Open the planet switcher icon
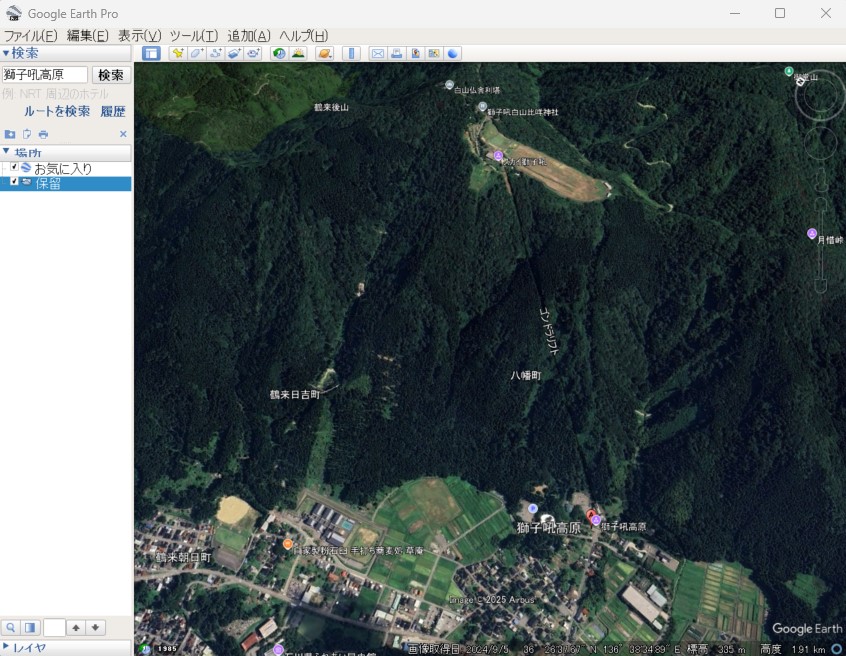The width and height of the screenshot is (846, 656). pyautogui.click(x=325, y=53)
